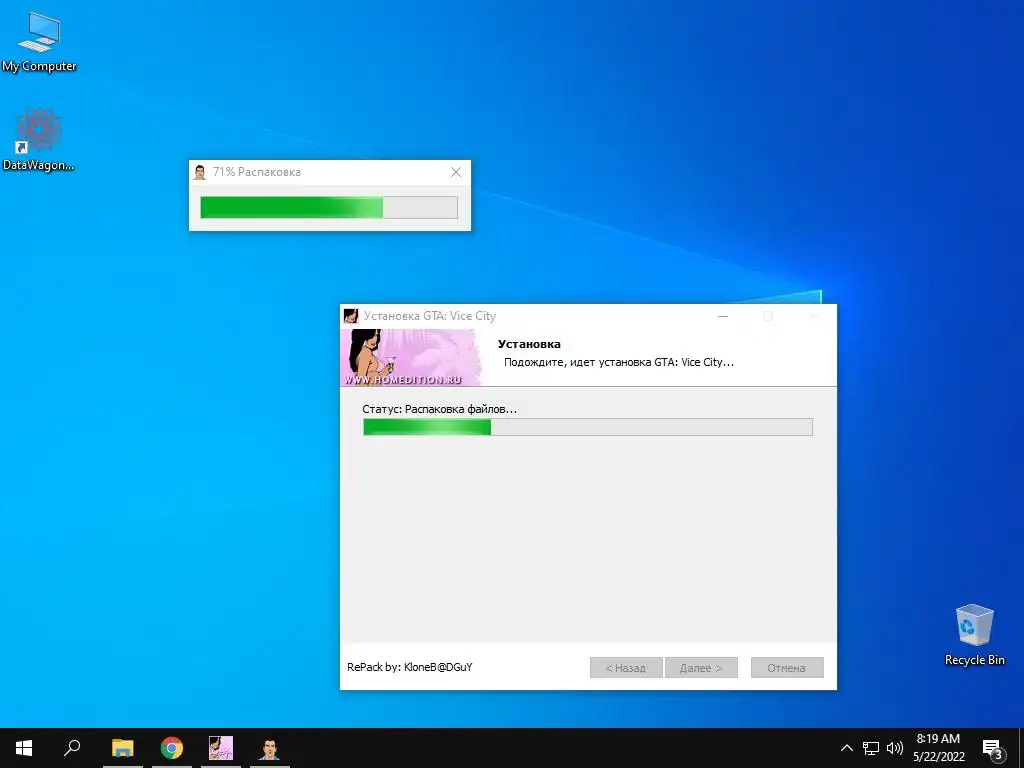Click the icon in Распаковка title bar
The image size is (1024, 768).
[x=200, y=172]
